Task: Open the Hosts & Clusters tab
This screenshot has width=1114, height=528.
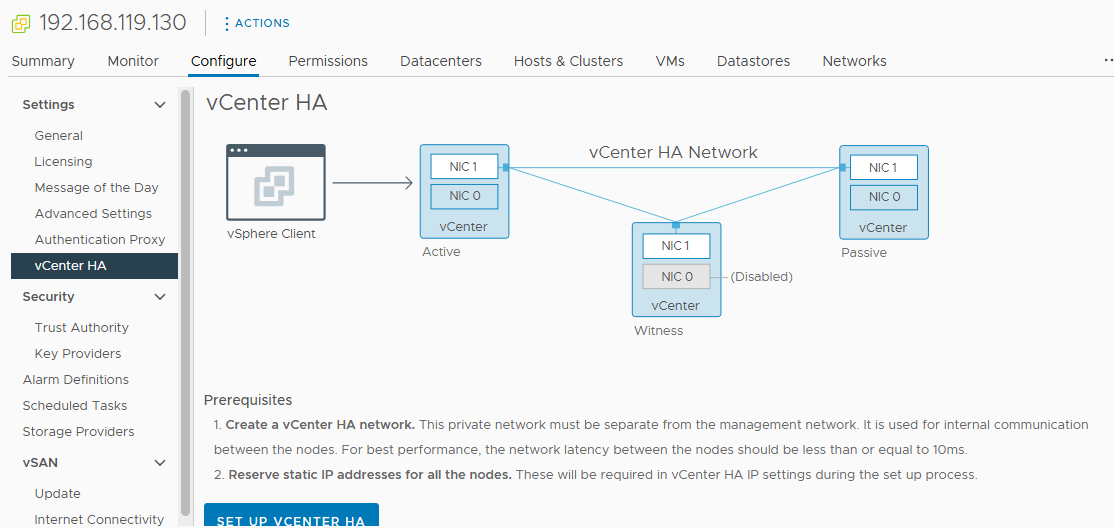Action: [x=568, y=61]
